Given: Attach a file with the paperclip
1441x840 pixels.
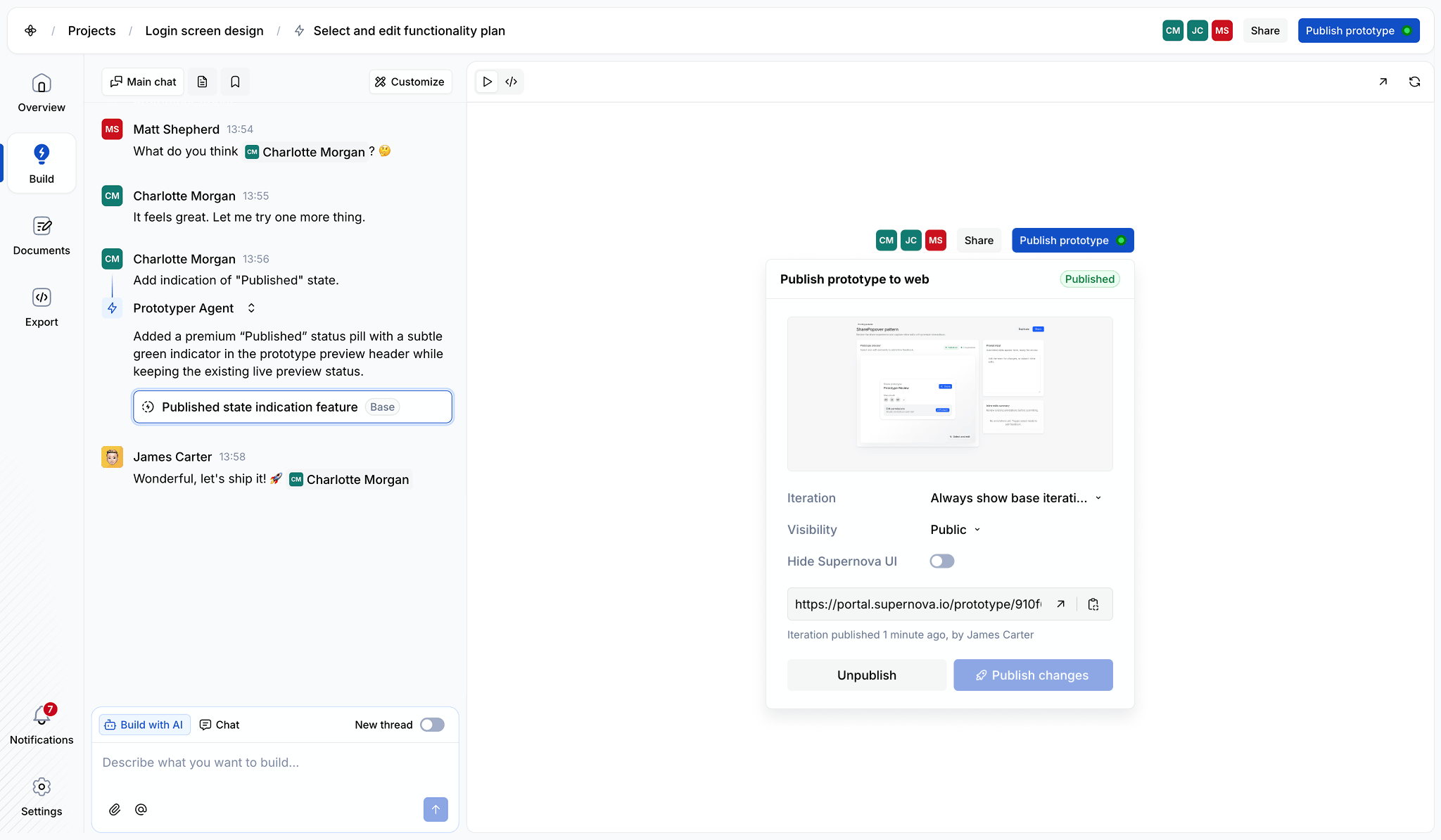Looking at the screenshot, I should pyautogui.click(x=115, y=809).
